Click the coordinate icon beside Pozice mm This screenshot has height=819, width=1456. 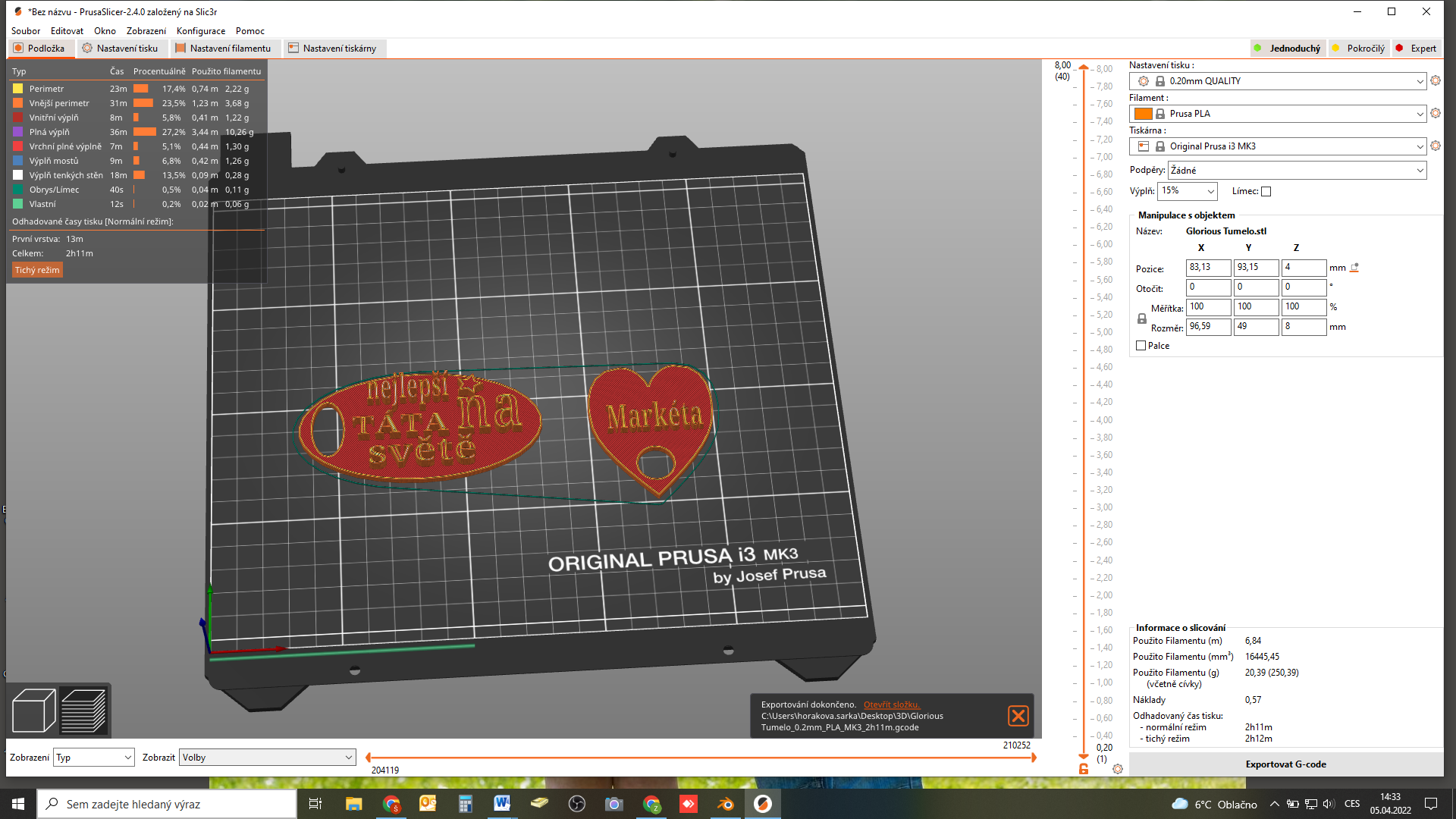tap(1355, 268)
